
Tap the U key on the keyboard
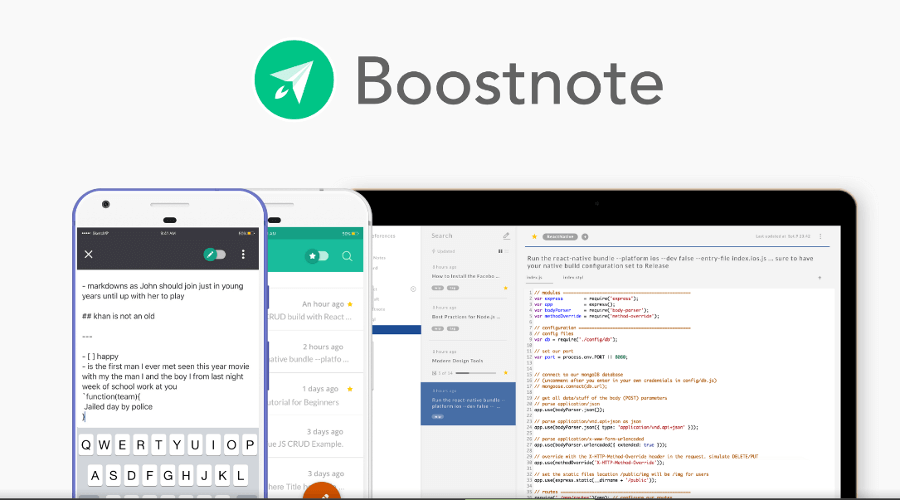click(195, 445)
